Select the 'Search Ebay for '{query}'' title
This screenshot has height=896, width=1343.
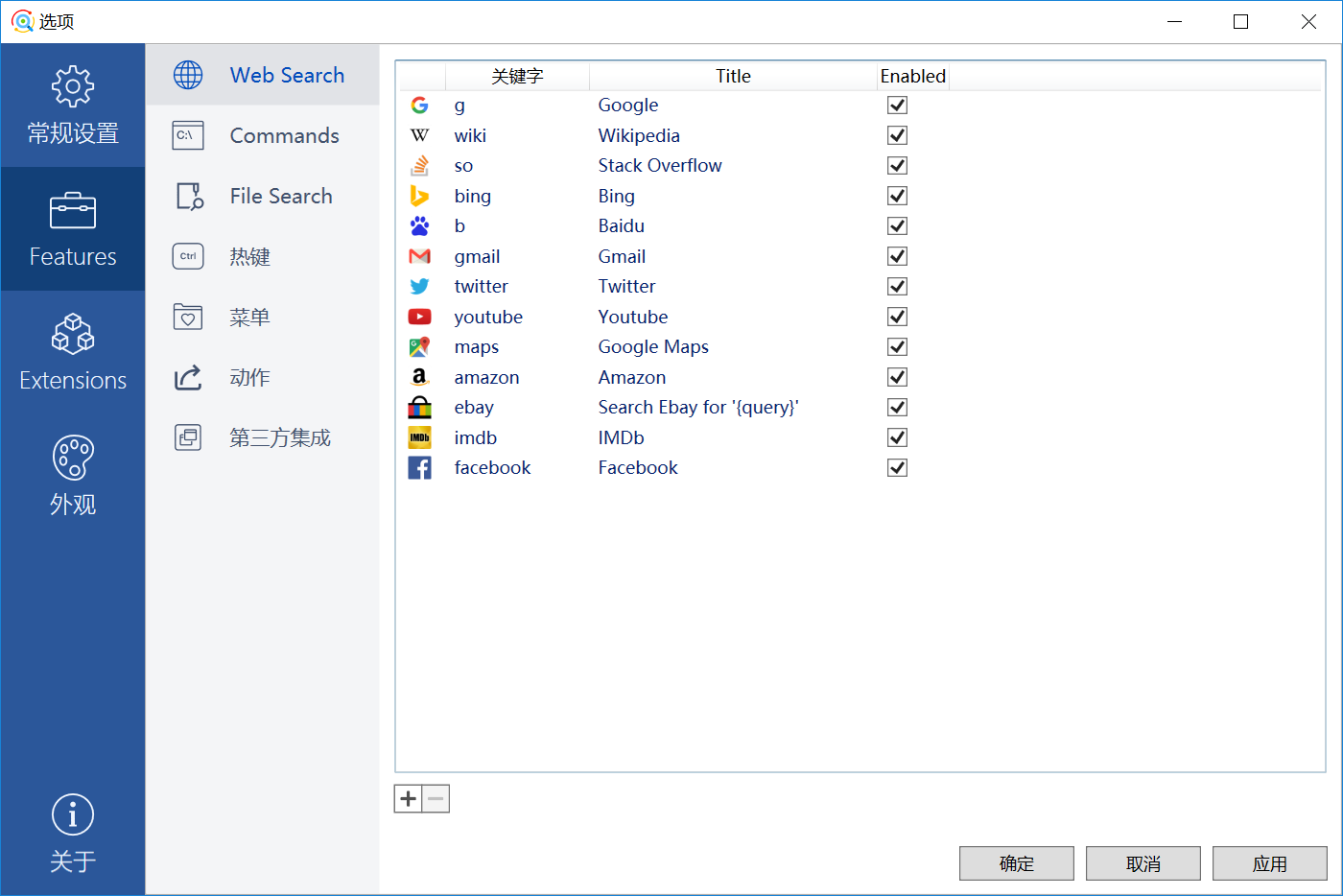(x=698, y=407)
